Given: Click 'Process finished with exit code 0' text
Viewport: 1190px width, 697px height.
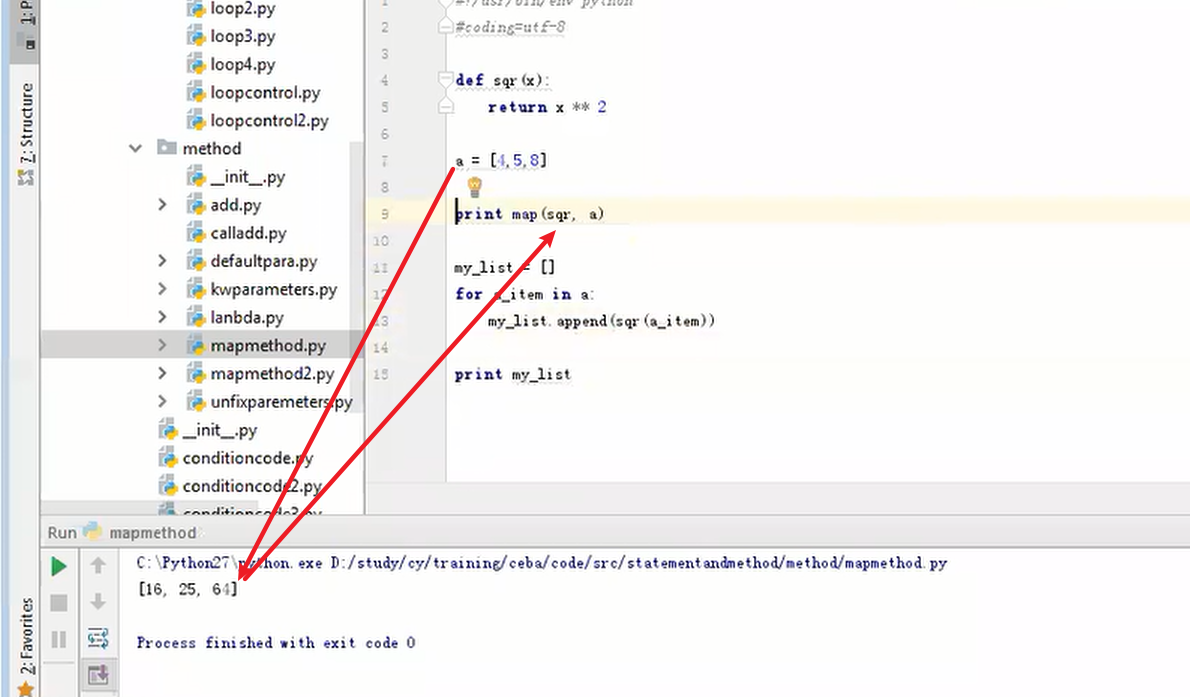Looking at the screenshot, I should 275,643.
